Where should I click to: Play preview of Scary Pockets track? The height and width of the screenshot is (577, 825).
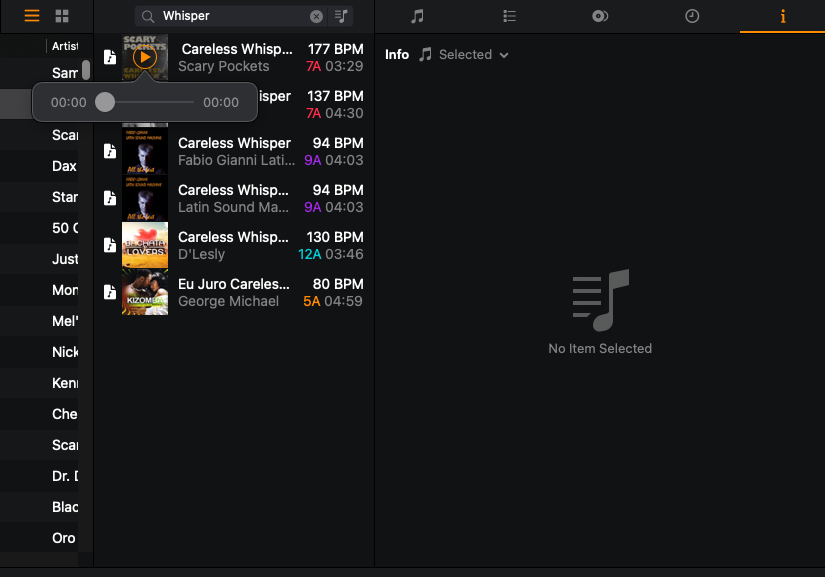pyautogui.click(x=145, y=57)
